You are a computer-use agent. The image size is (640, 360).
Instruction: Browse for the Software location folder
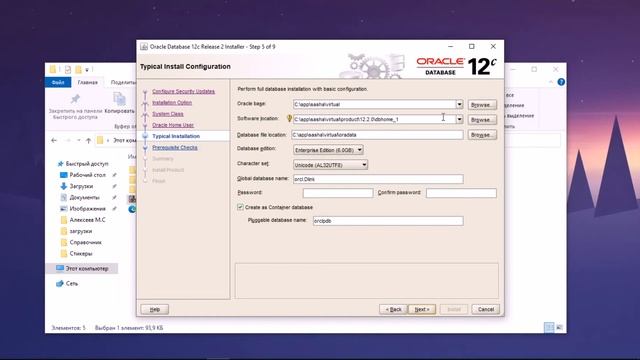(x=482, y=120)
